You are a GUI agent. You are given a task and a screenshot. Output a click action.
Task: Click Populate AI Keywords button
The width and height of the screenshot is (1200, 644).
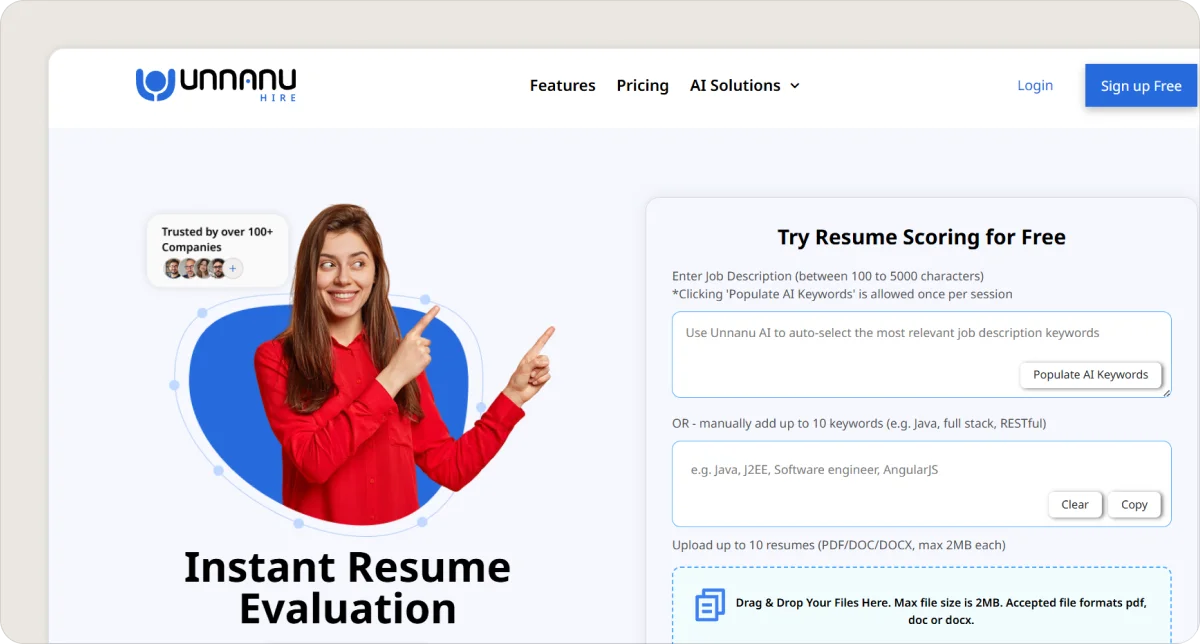(1090, 375)
